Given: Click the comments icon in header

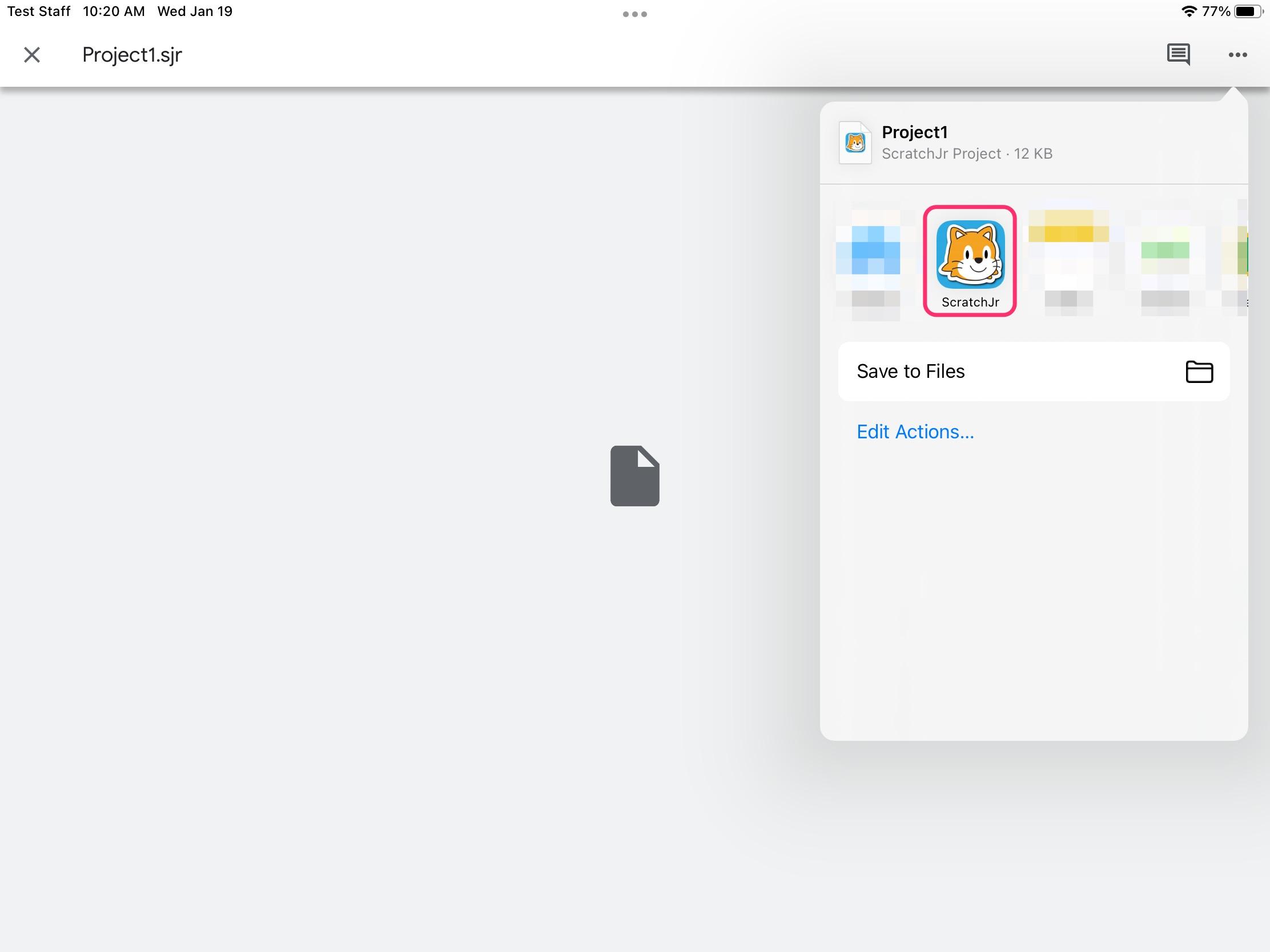Looking at the screenshot, I should tap(1178, 55).
